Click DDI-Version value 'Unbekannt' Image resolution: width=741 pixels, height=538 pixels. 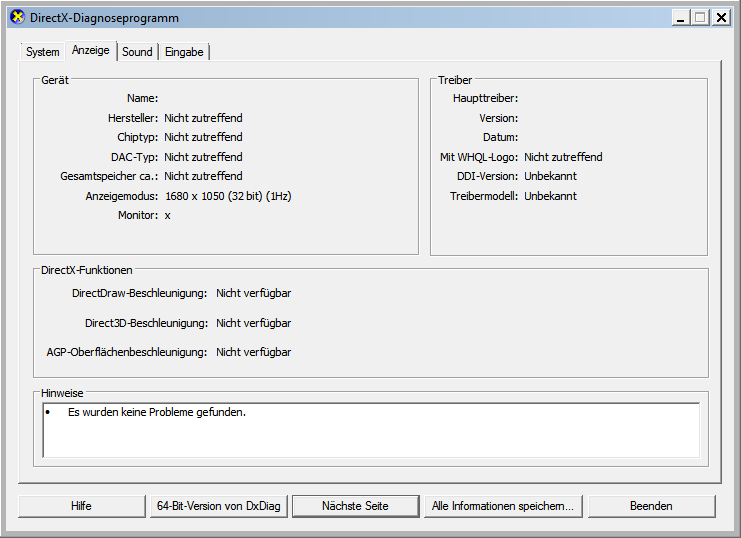point(551,176)
